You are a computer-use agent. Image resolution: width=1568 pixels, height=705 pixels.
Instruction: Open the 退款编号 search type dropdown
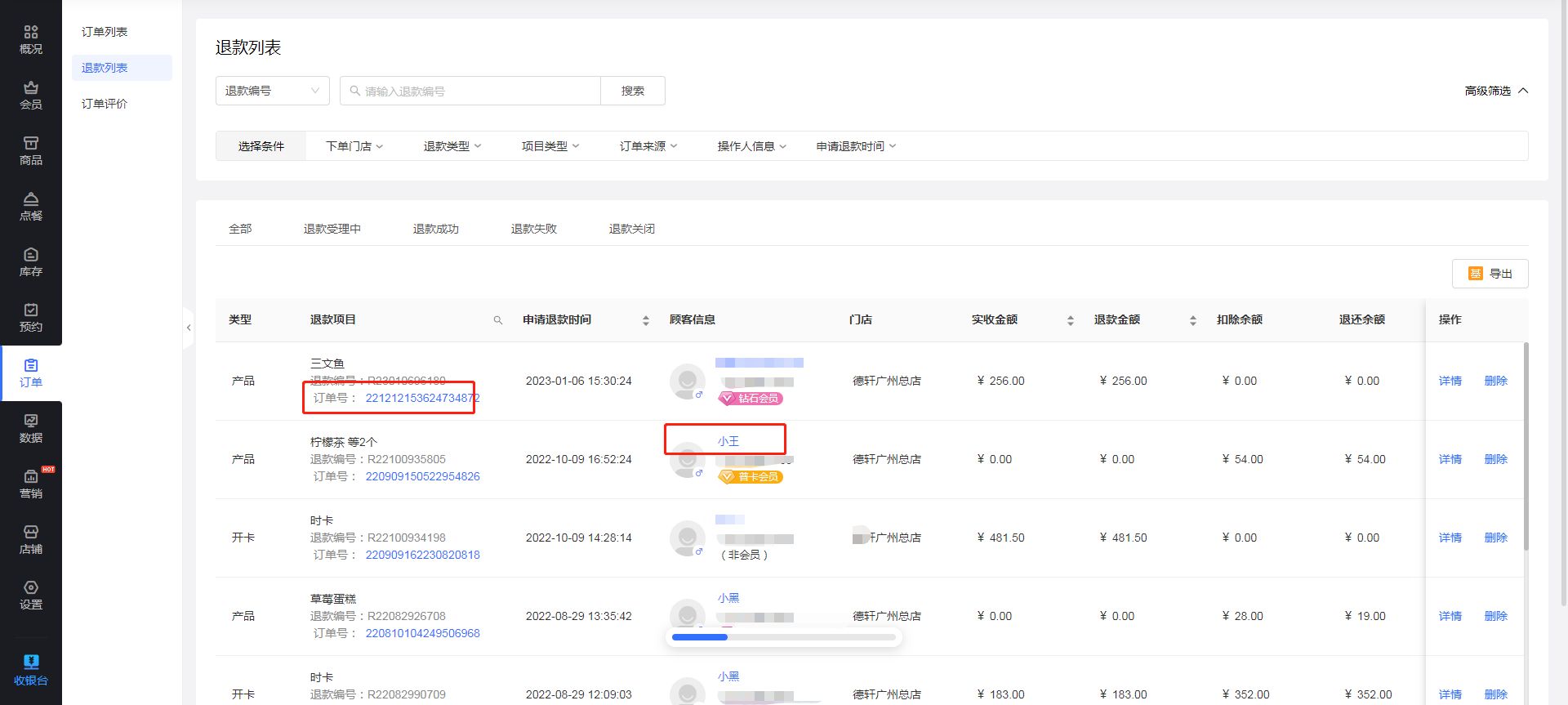coord(272,91)
